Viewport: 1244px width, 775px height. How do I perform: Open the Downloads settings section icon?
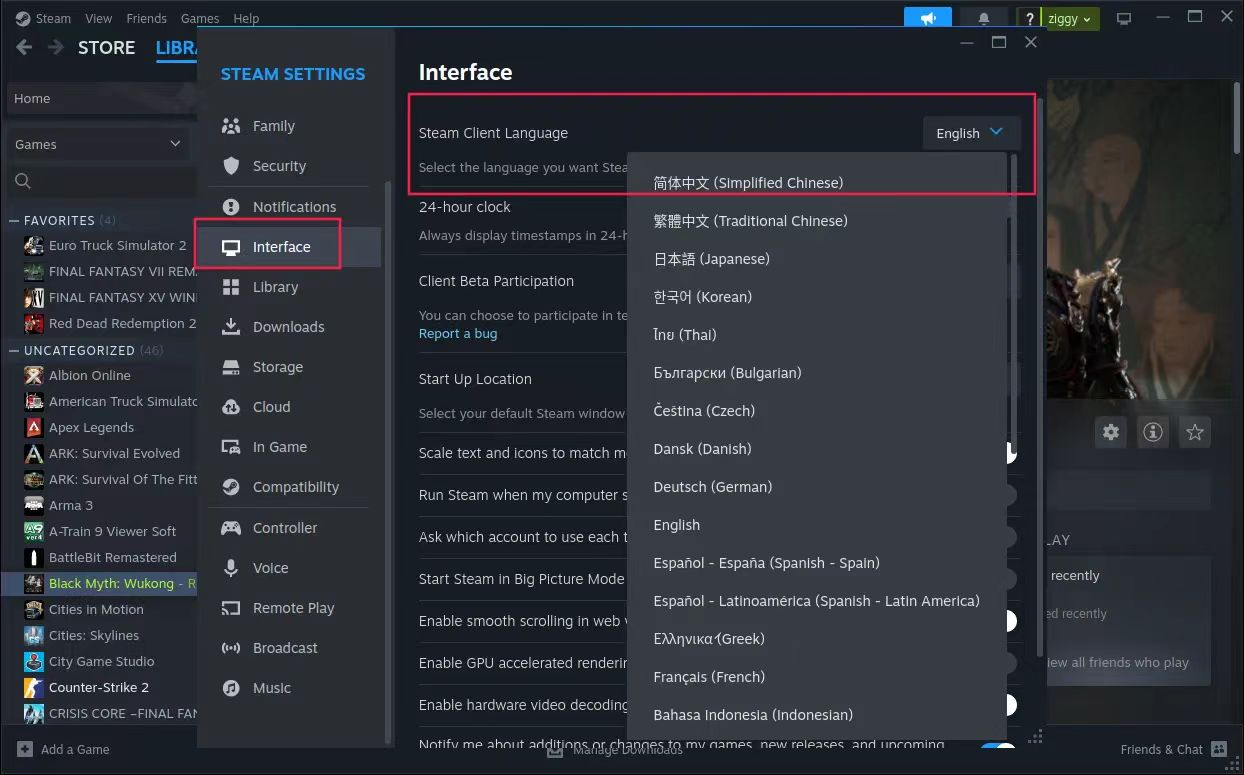[231, 327]
